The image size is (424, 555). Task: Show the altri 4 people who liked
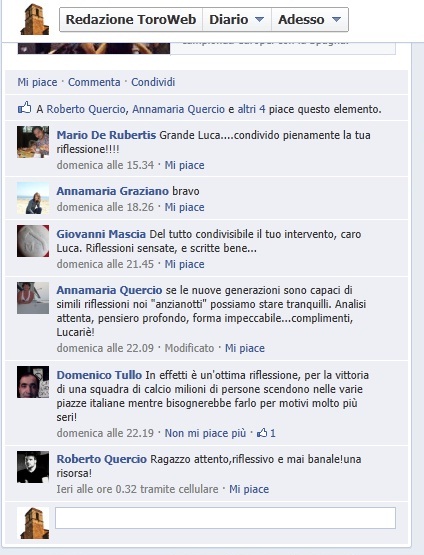[251, 109]
